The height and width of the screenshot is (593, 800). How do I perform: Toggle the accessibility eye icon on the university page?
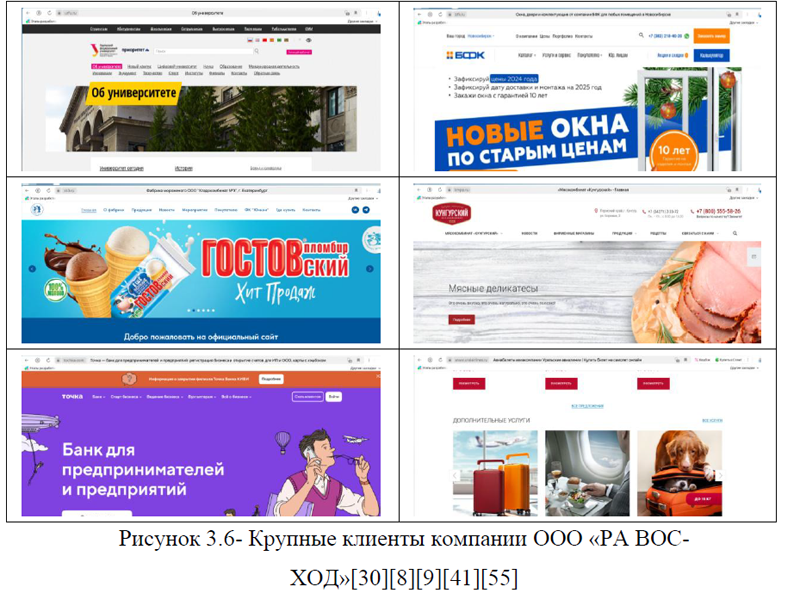coord(308,40)
